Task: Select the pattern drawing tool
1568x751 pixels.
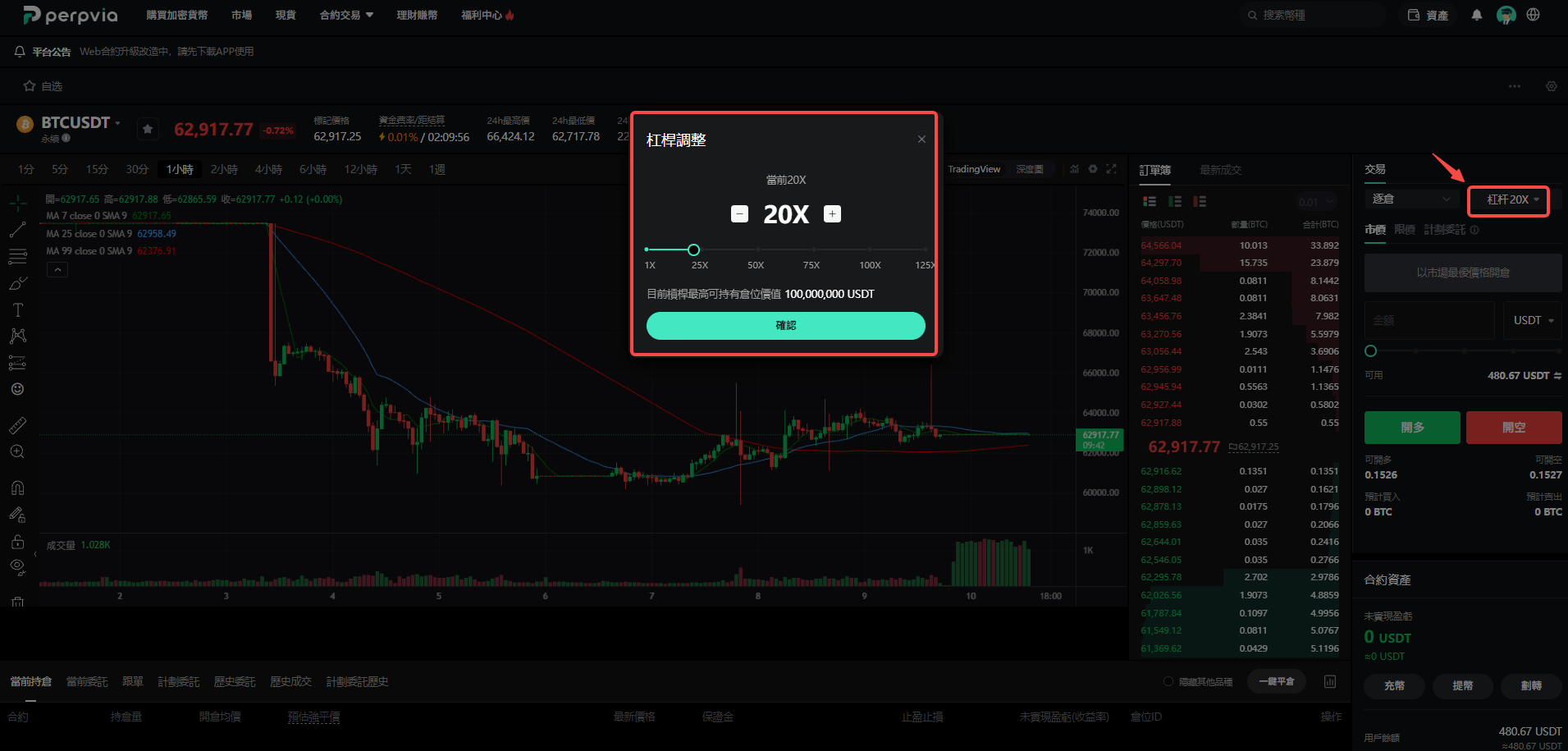Action: point(17,336)
